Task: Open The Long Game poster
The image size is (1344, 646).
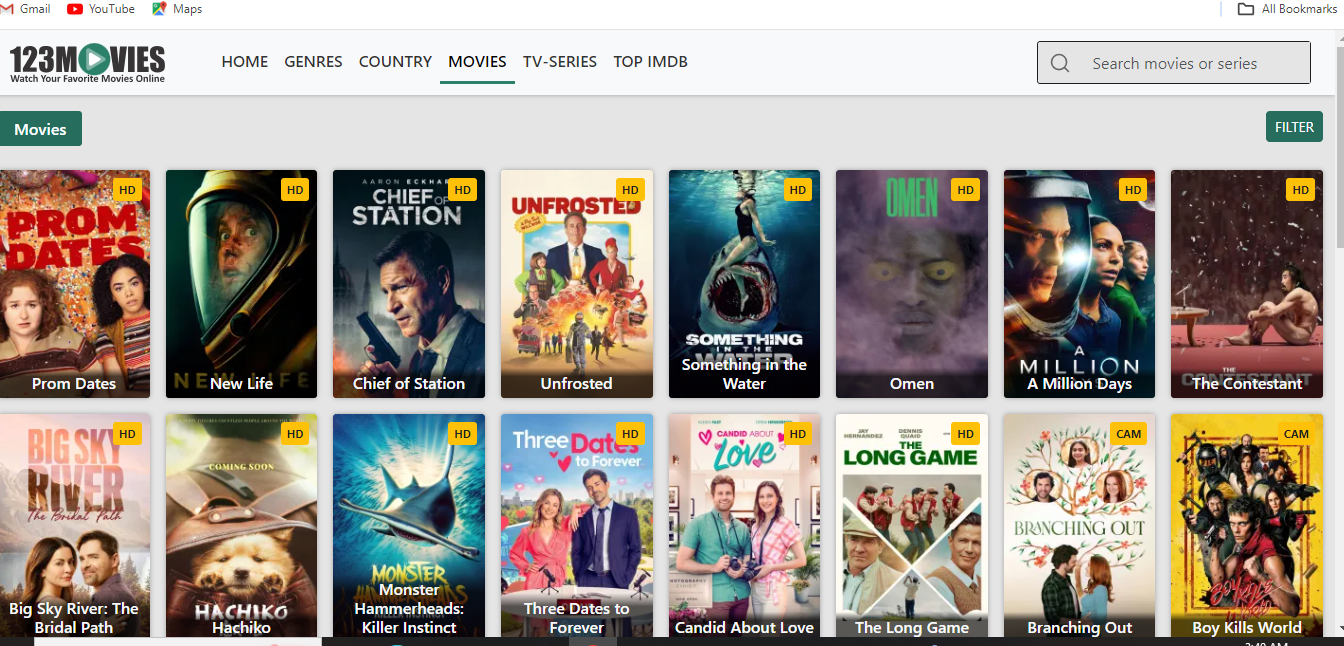Action: point(912,526)
